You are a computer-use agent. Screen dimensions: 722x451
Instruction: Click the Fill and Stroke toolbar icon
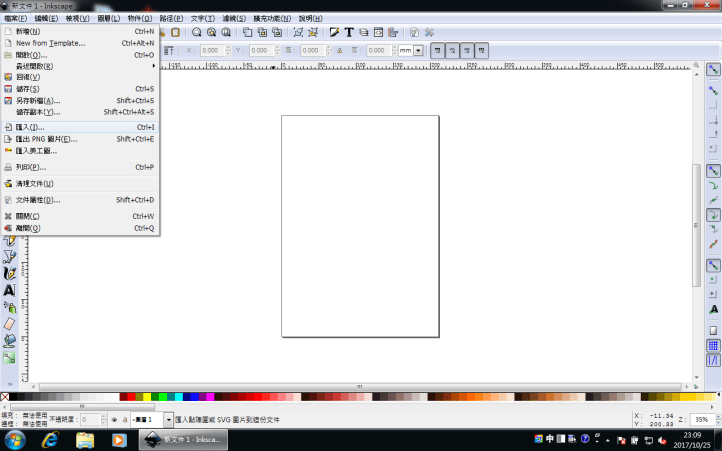click(333, 32)
